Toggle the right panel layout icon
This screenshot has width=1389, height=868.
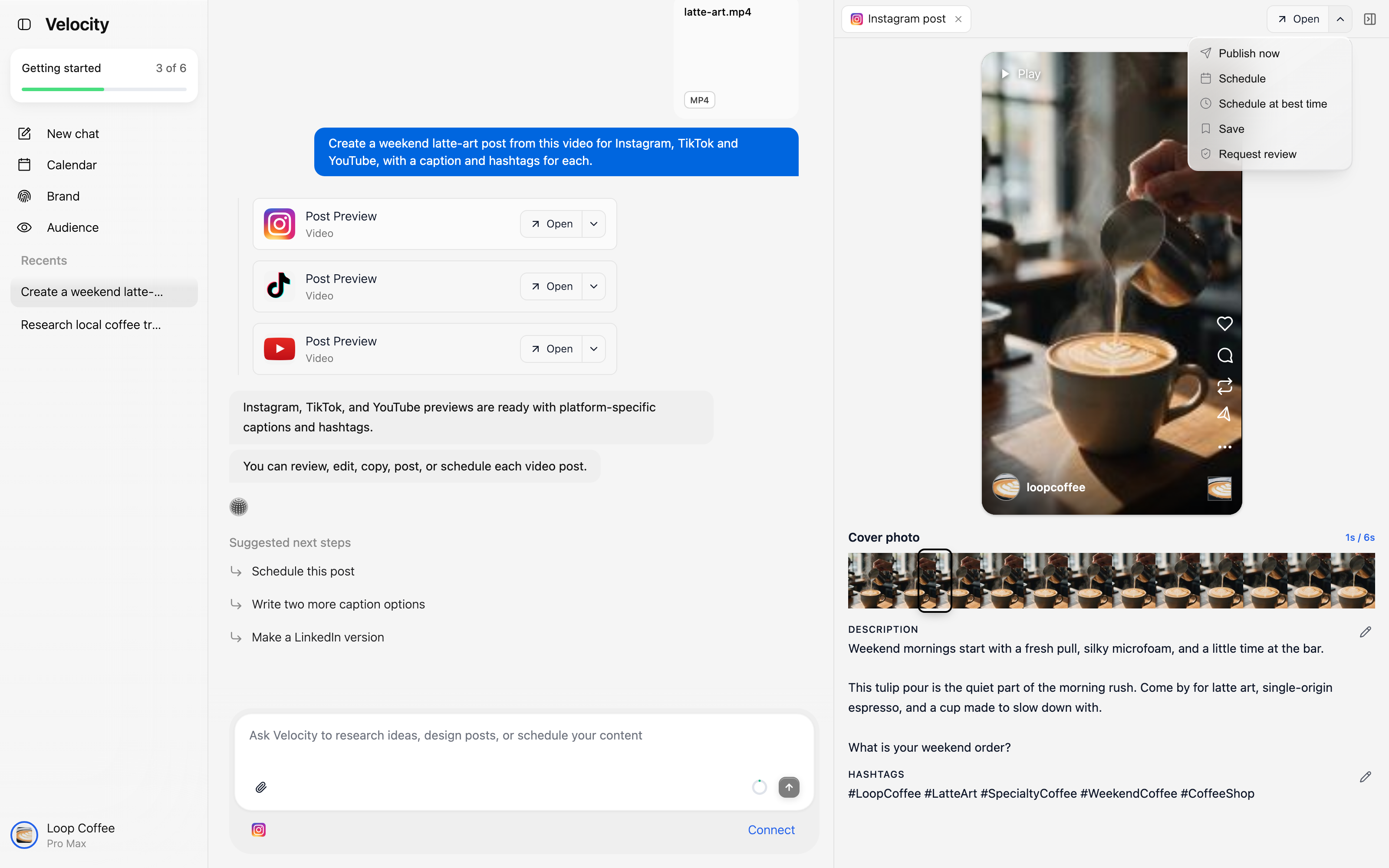pyautogui.click(x=1369, y=19)
